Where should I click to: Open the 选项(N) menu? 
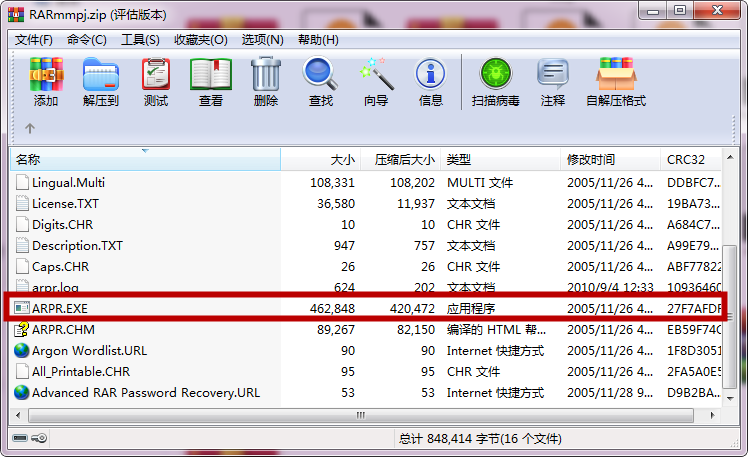coord(262,40)
